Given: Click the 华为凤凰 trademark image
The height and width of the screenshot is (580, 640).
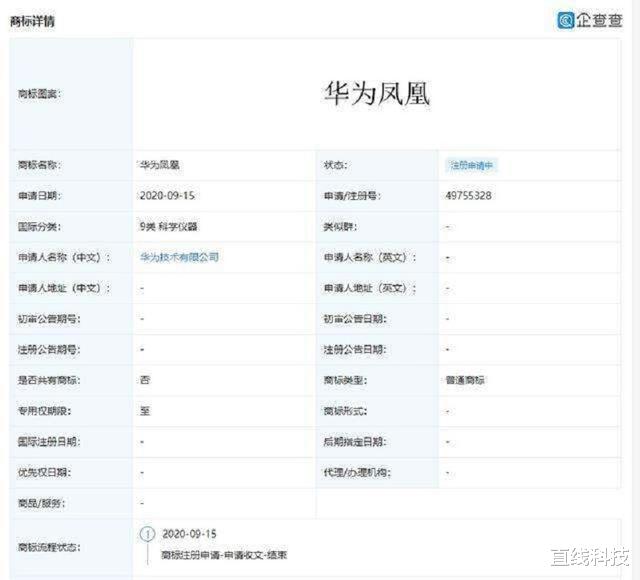Looking at the screenshot, I should pos(377,93).
